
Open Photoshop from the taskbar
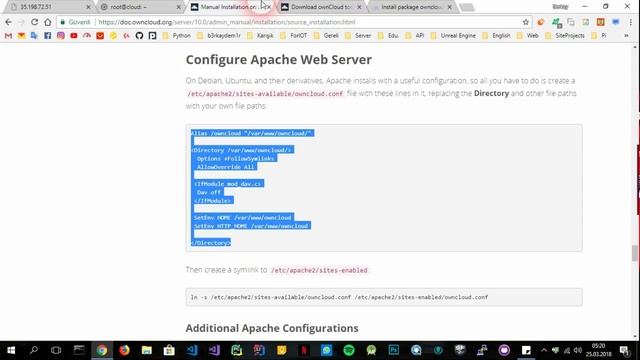(394, 350)
